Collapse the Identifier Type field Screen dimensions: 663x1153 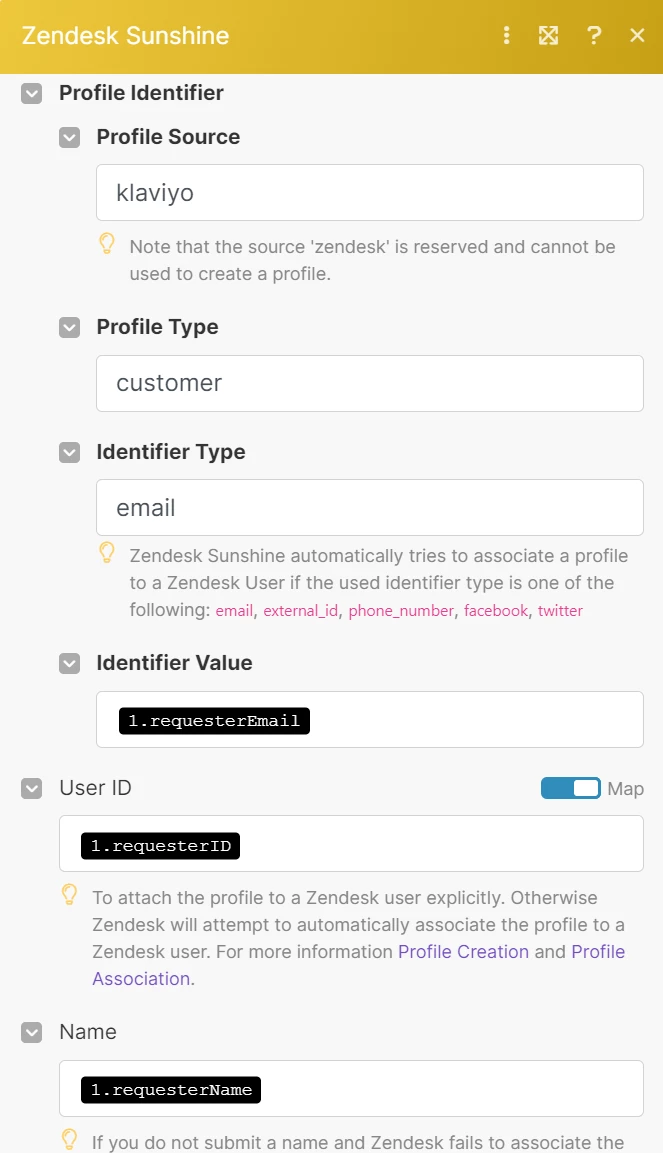(69, 453)
